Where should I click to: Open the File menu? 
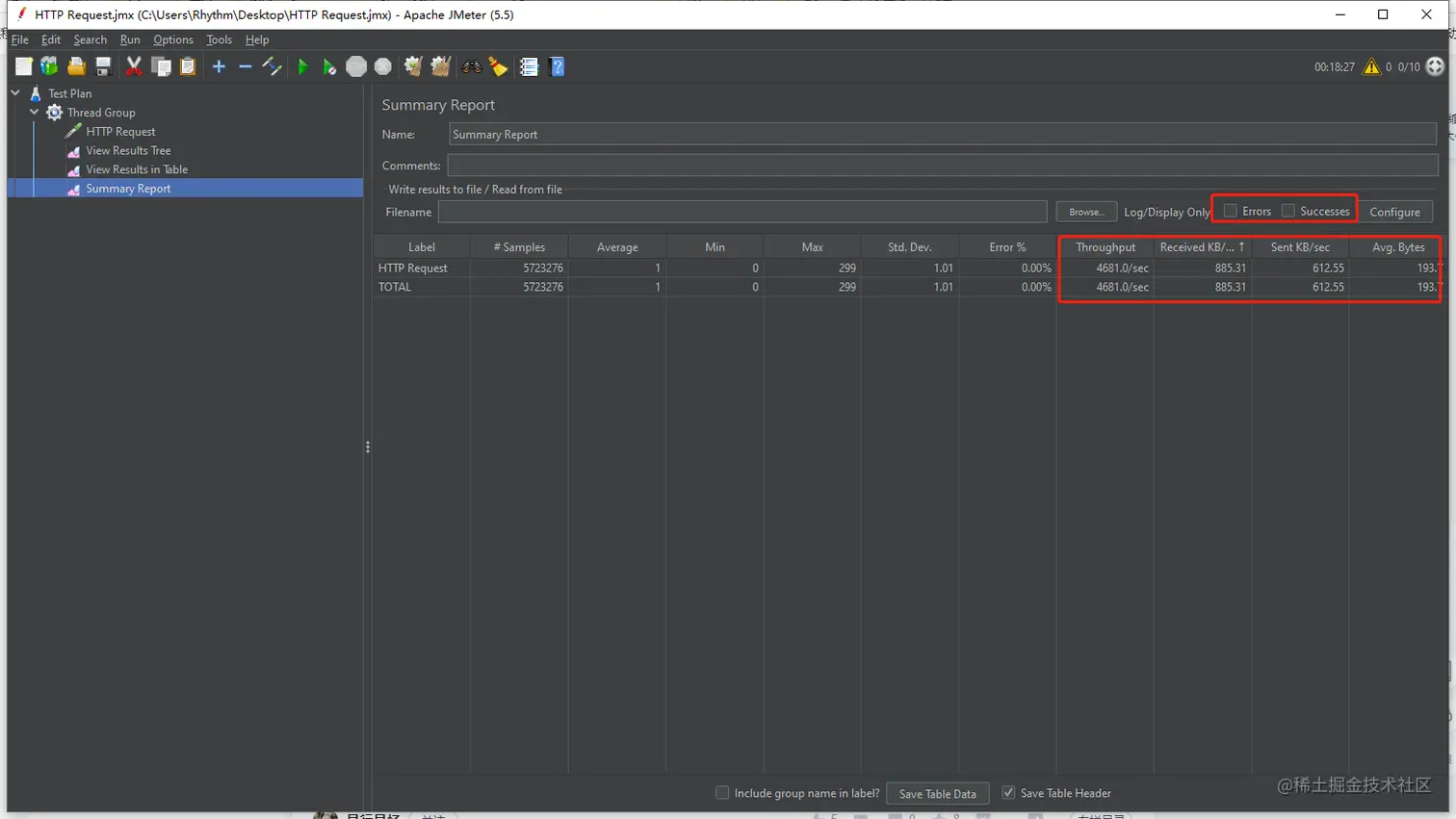[19, 39]
